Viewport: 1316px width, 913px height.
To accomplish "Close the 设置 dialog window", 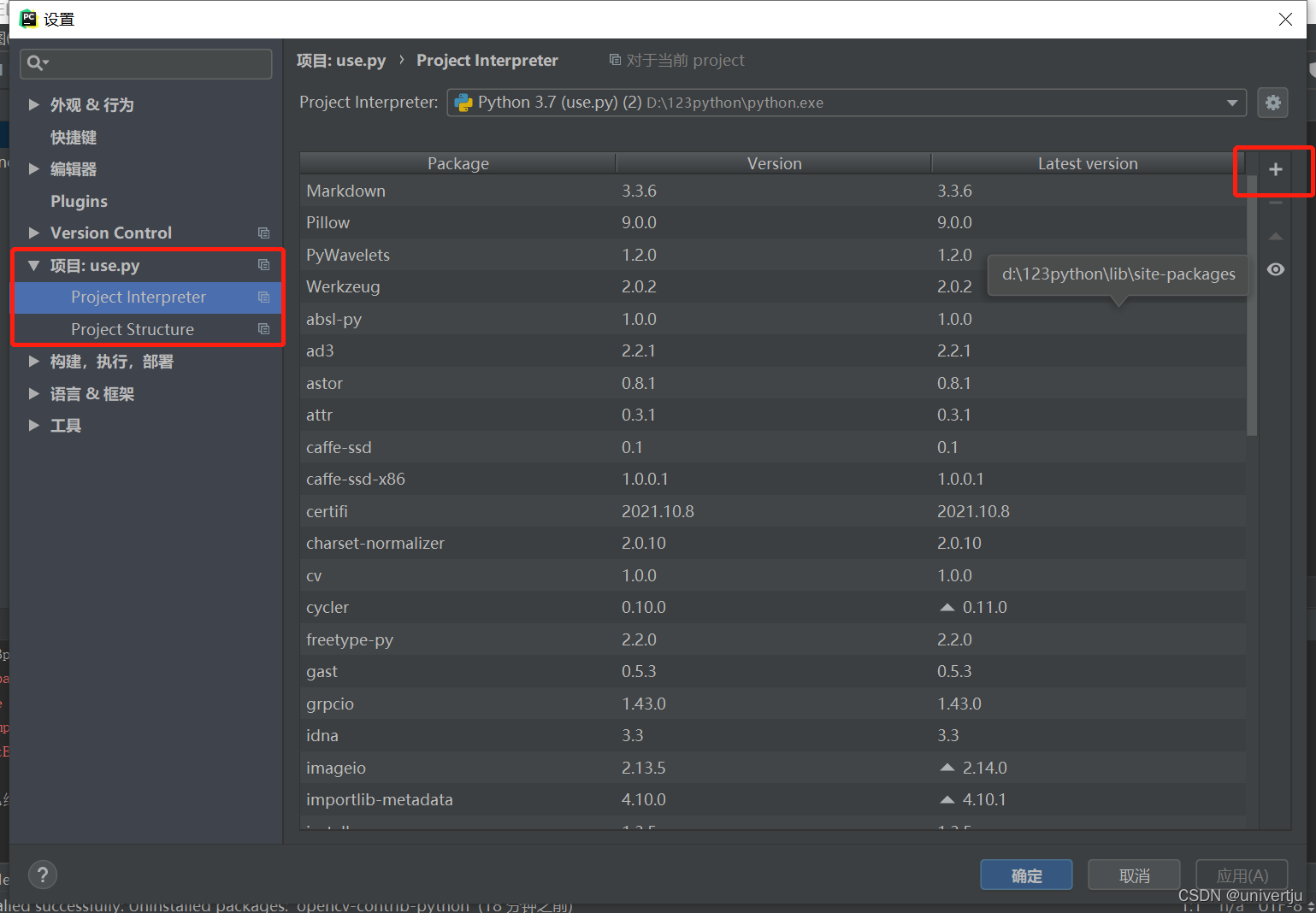I will [1285, 19].
